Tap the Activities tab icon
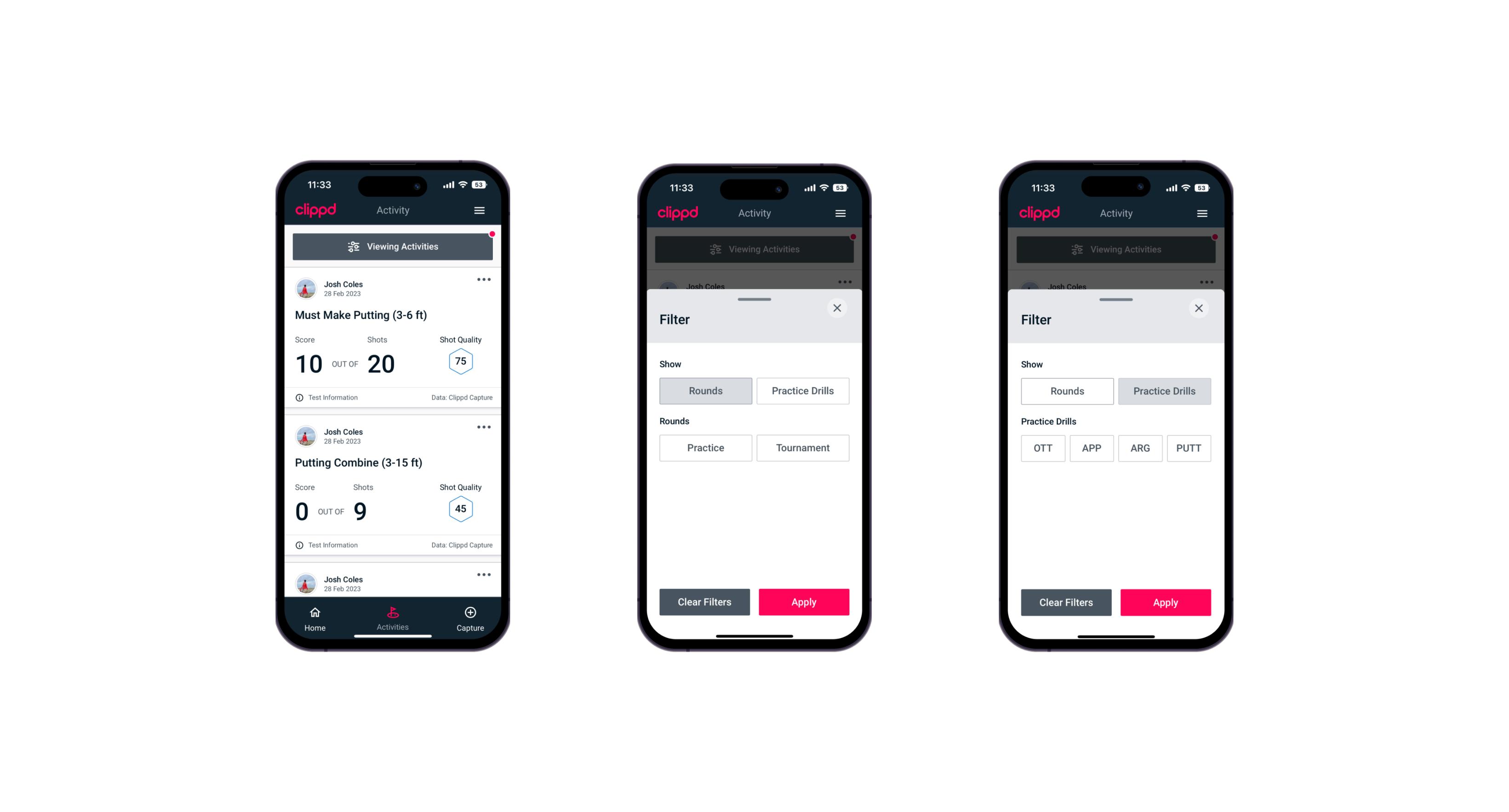Image resolution: width=1509 pixels, height=812 pixels. pyautogui.click(x=394, y=613)
